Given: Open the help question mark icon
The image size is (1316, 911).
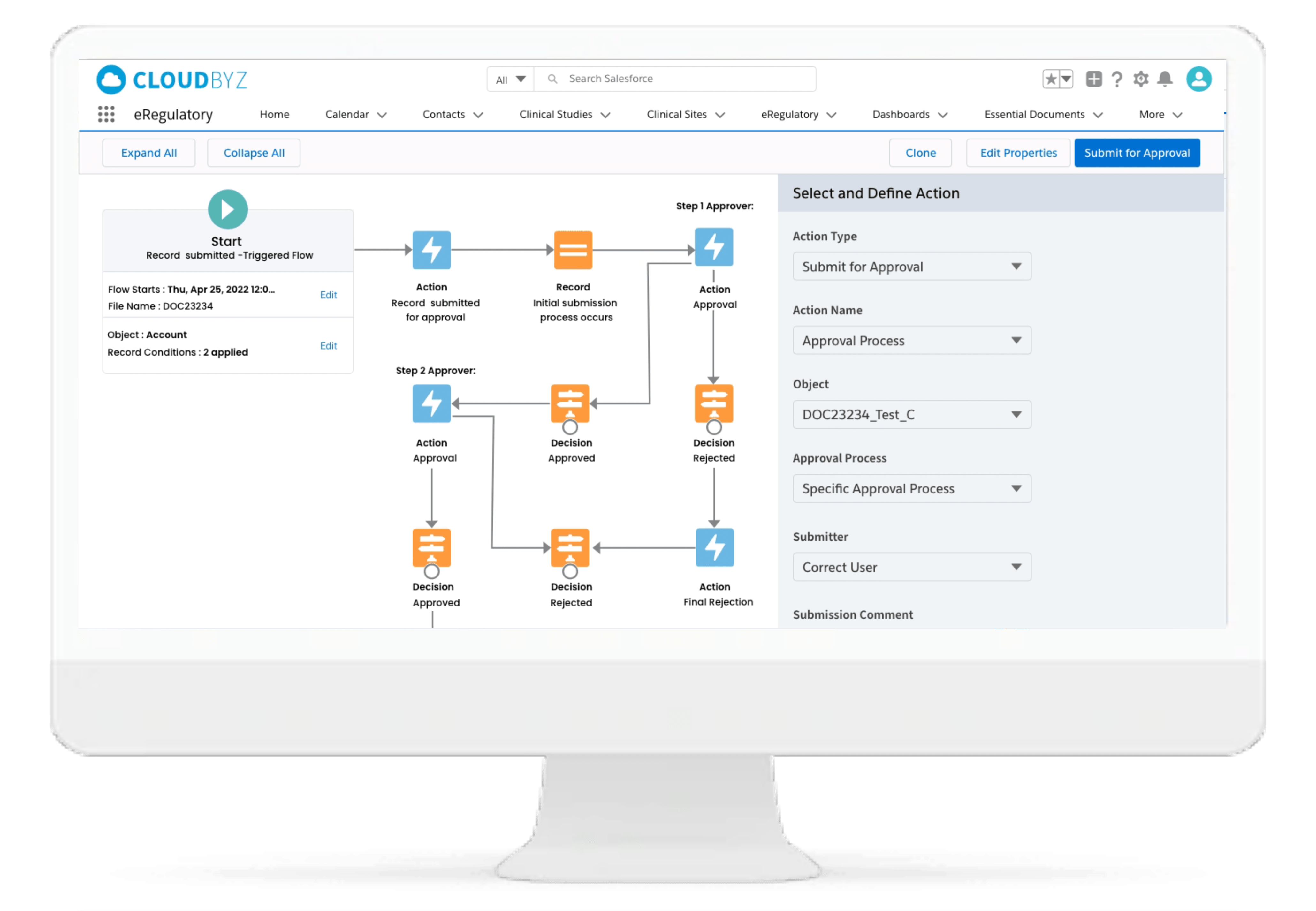Looking at the screenshot, I should pos(1117,79).
